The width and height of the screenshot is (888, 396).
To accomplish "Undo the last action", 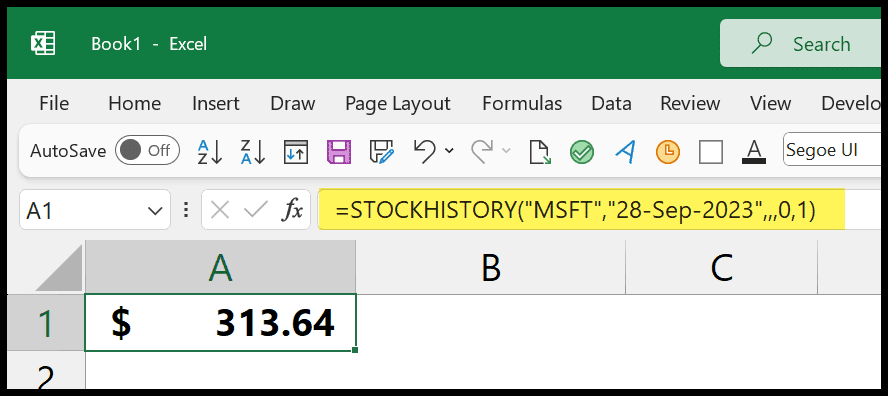I will point(424,152).
